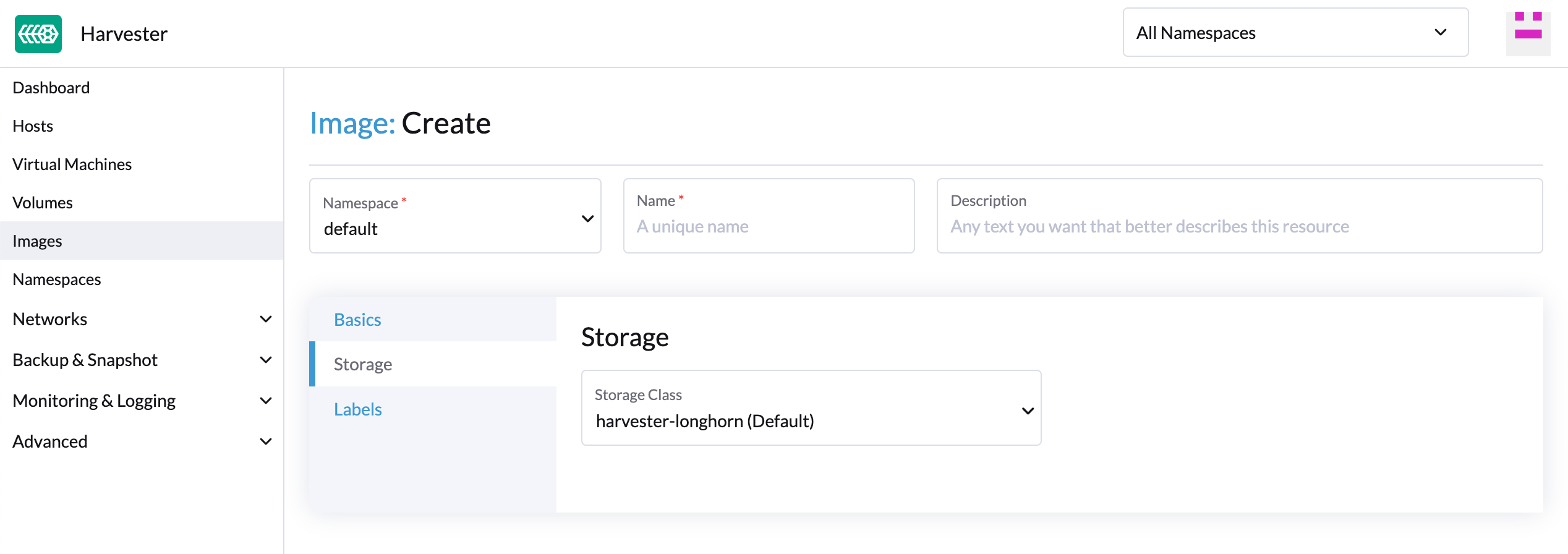Open Volumes from the sidebar
The image size is (1568, 554).
coord(43,203)
